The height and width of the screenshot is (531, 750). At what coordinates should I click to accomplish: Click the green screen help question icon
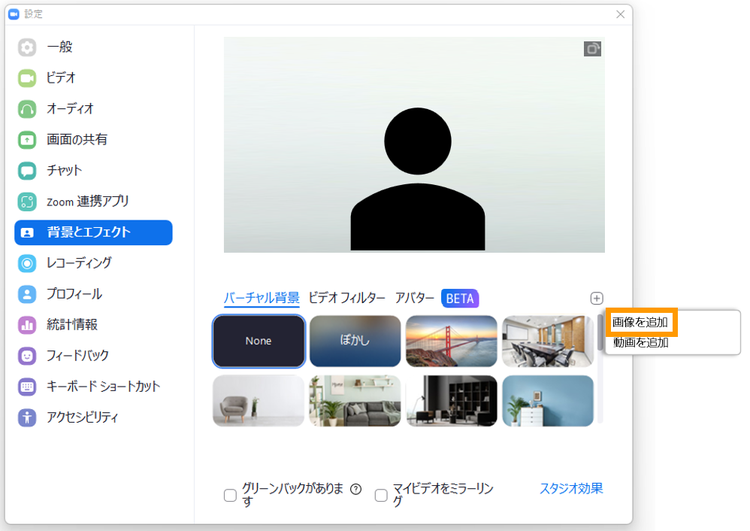(x=356, y=489)
